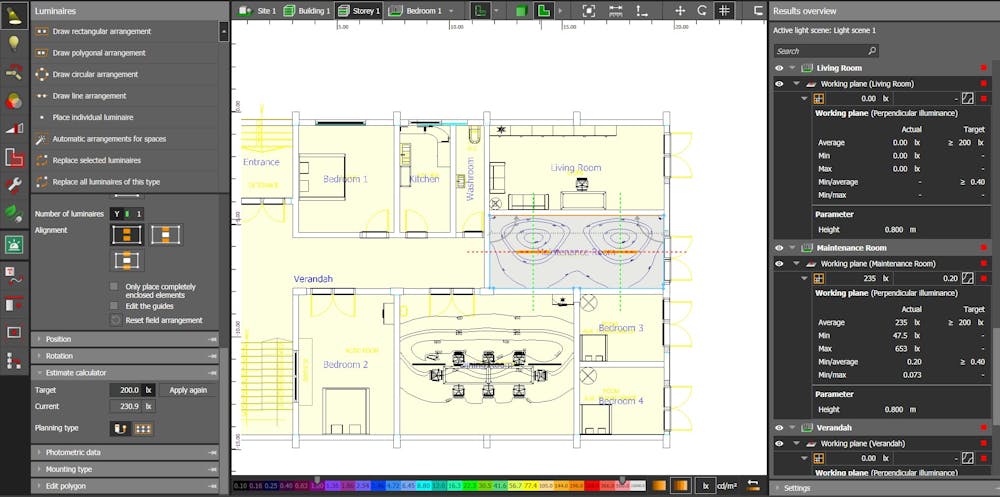The height and width of the screenshot is (497, 1000).
Task: Collapse the Maintenance Room results group
Action: 793,247
